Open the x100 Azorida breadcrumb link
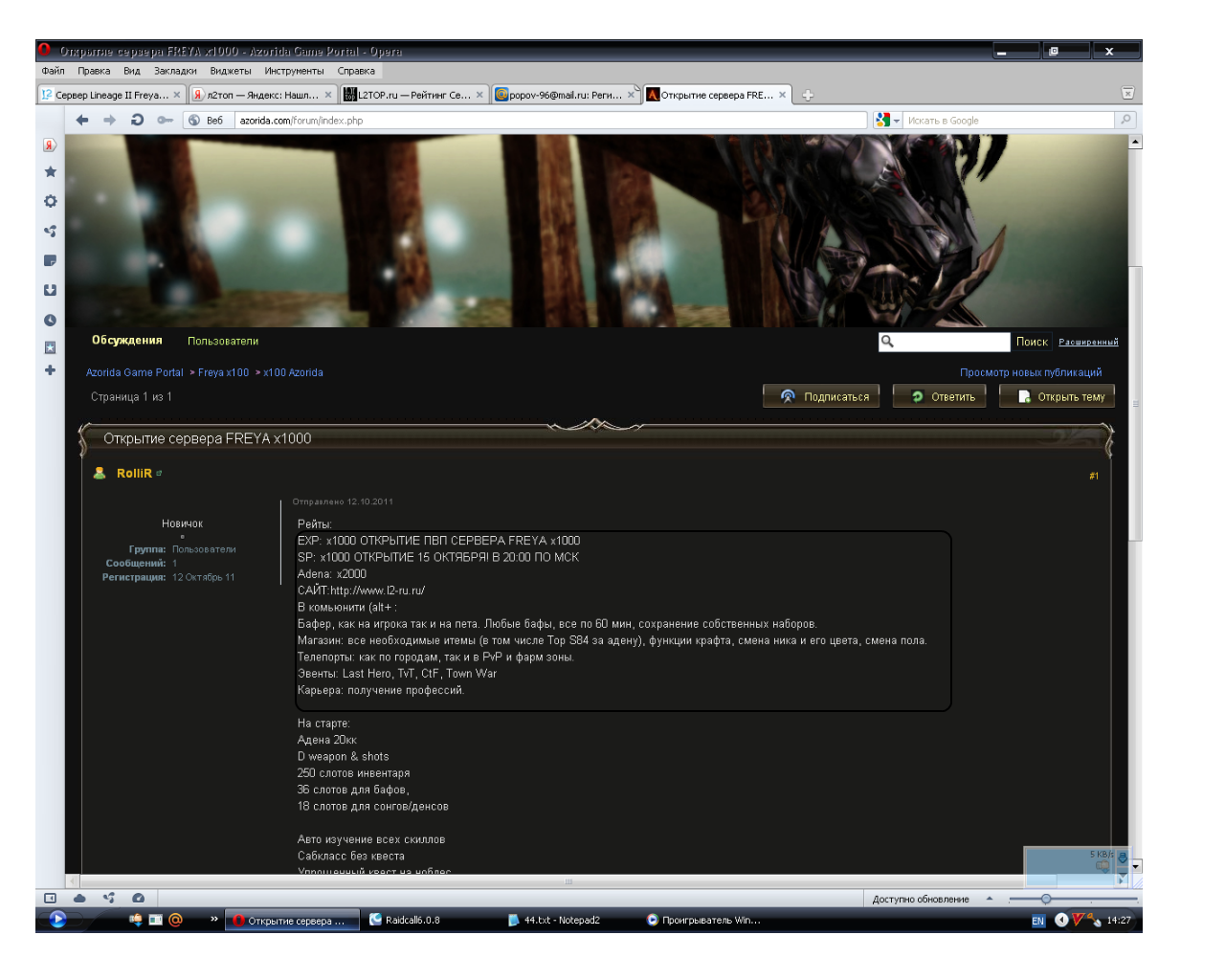The height and width of the screenshot is (980, 1225). point(293,372)
